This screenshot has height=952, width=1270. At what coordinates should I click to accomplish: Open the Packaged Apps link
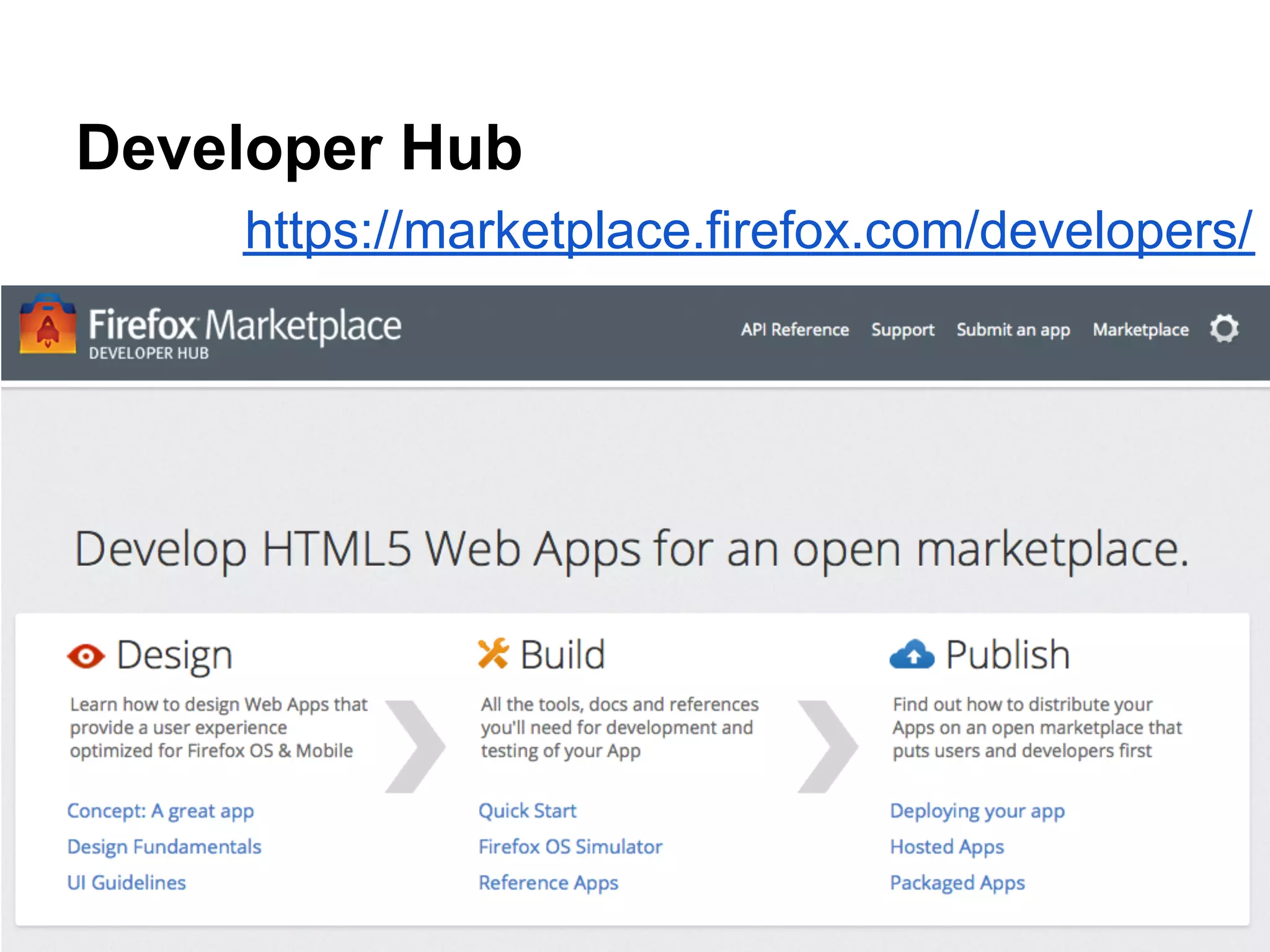click(x=958, y=883)
